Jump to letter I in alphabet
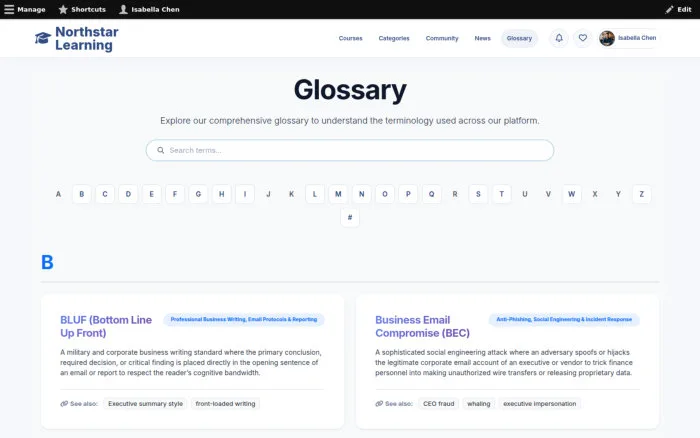 (x=245, y=194)
